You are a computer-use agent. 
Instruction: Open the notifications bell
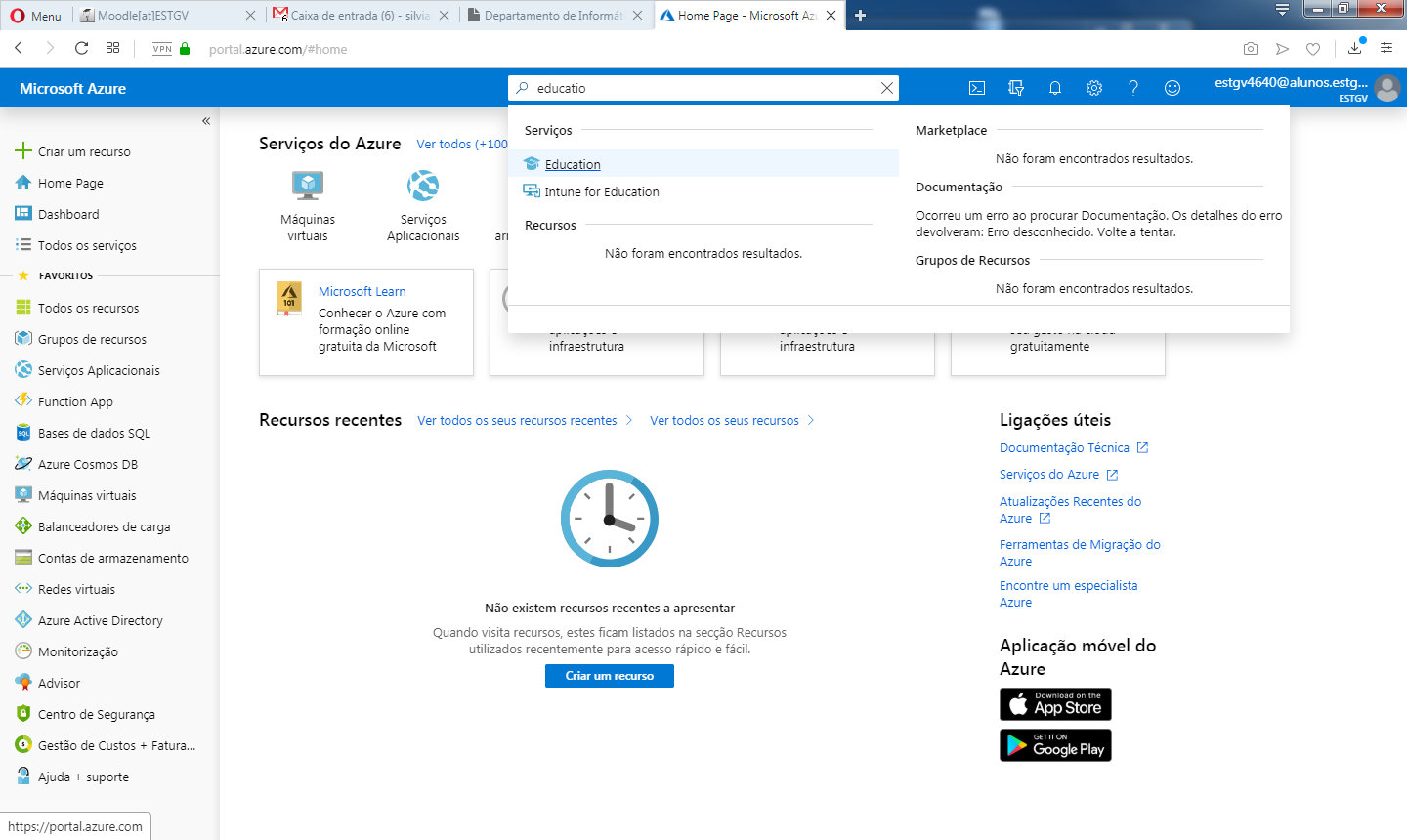coord(1055,88)
